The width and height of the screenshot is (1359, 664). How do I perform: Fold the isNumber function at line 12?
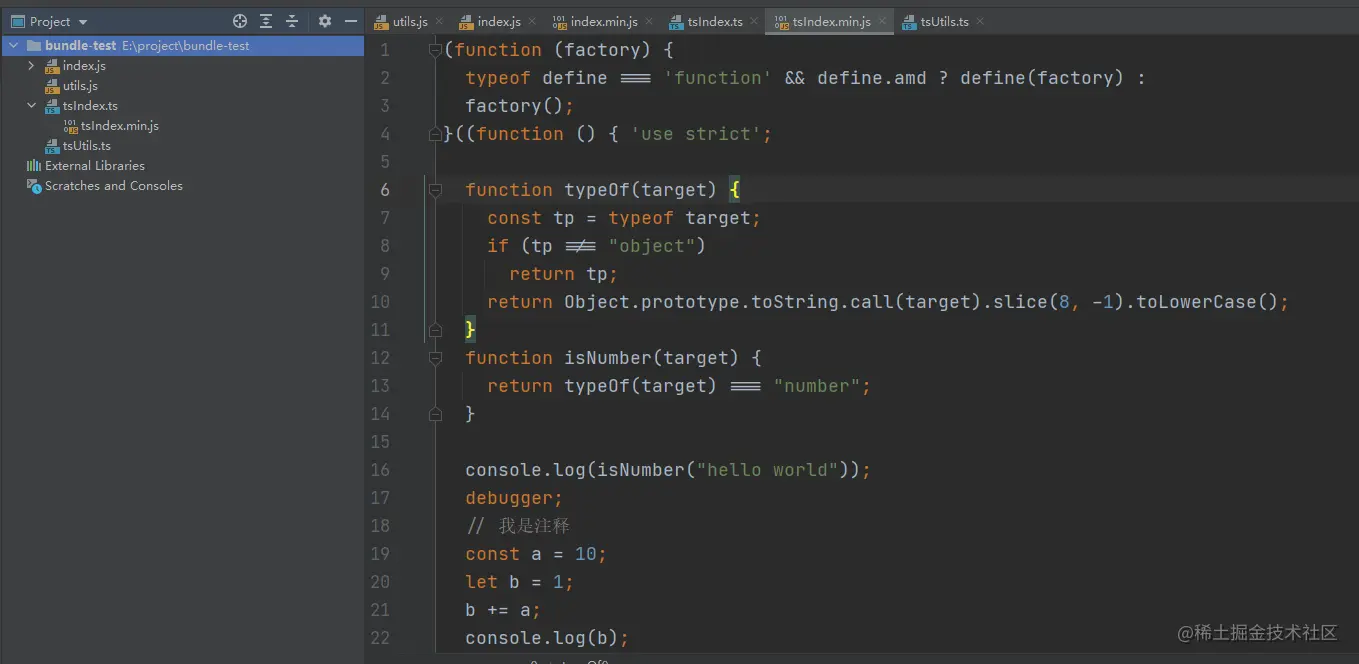pos(435,358)
